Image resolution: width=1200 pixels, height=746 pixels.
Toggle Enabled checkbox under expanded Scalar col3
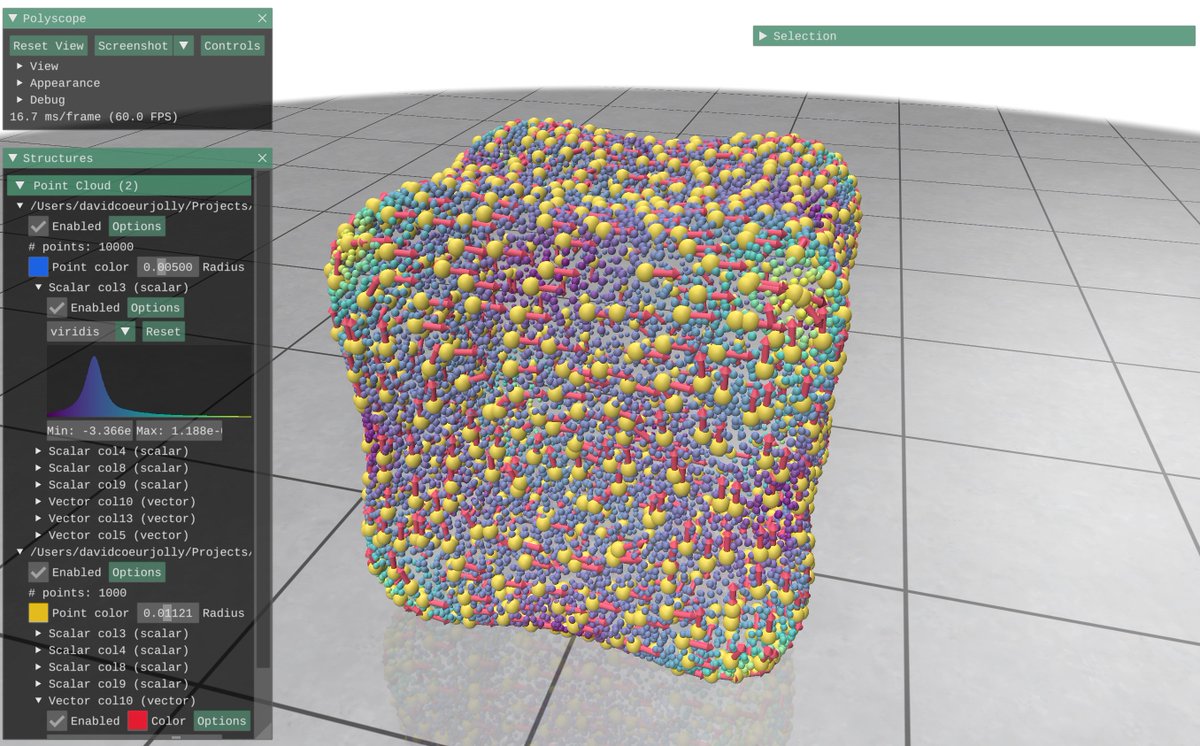pyautogui.click(x=57, y=308)
